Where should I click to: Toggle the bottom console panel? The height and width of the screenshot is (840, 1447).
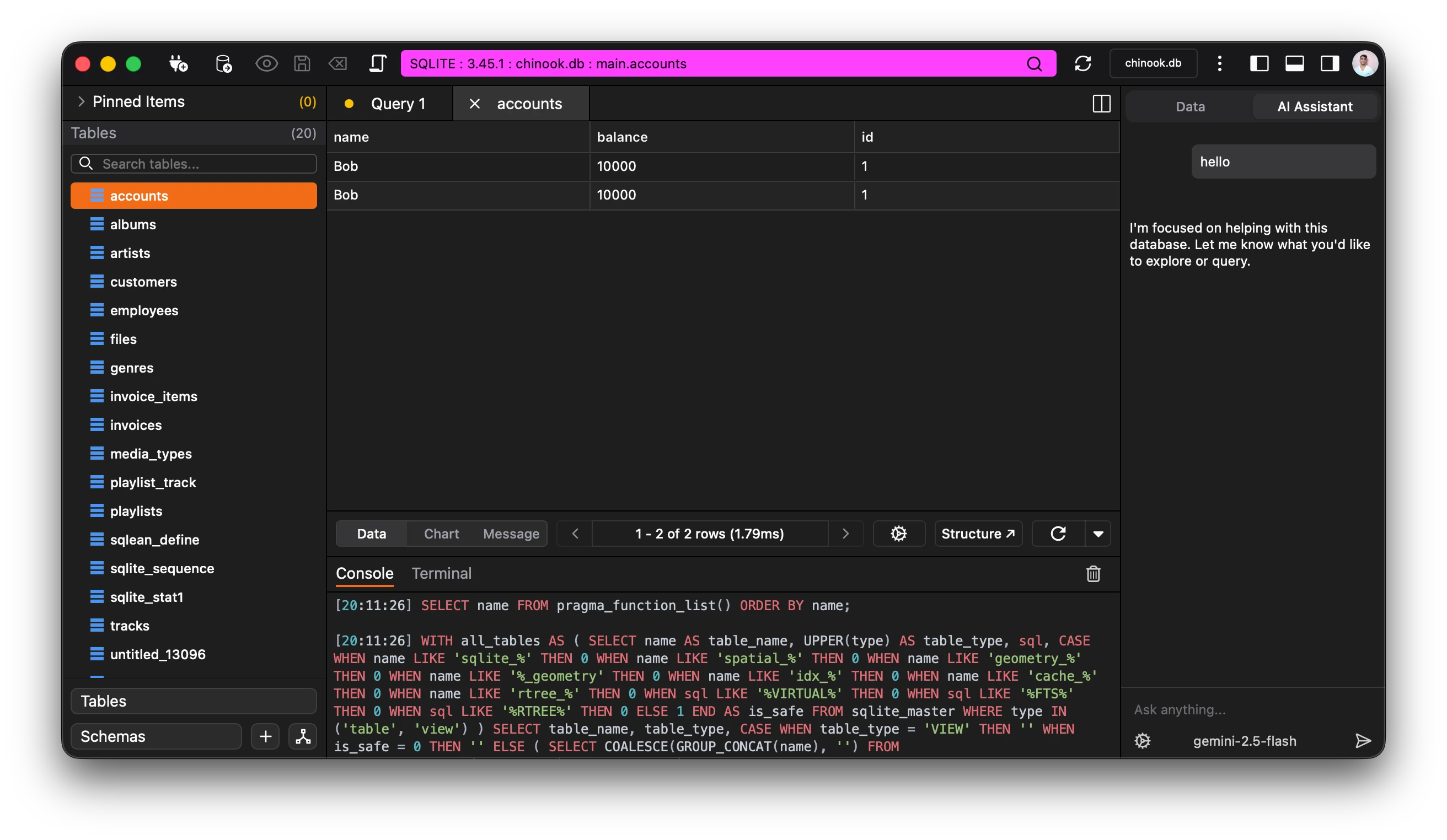1294,63
